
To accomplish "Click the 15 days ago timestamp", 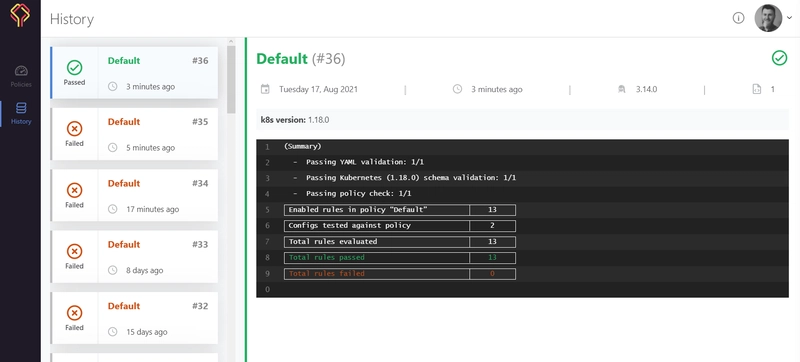I will pos(146,332).
